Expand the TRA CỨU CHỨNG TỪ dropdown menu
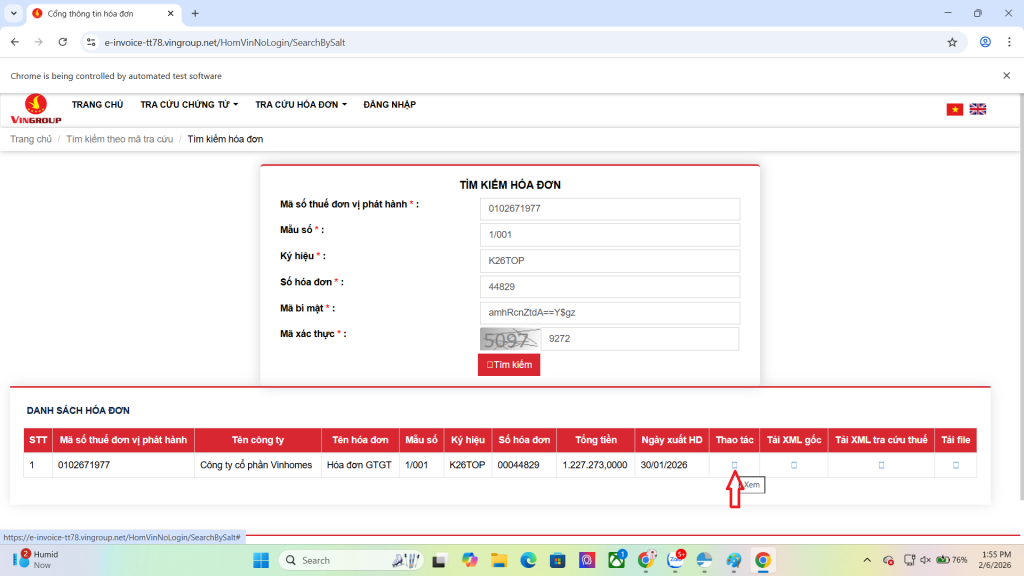 [189, 105]
